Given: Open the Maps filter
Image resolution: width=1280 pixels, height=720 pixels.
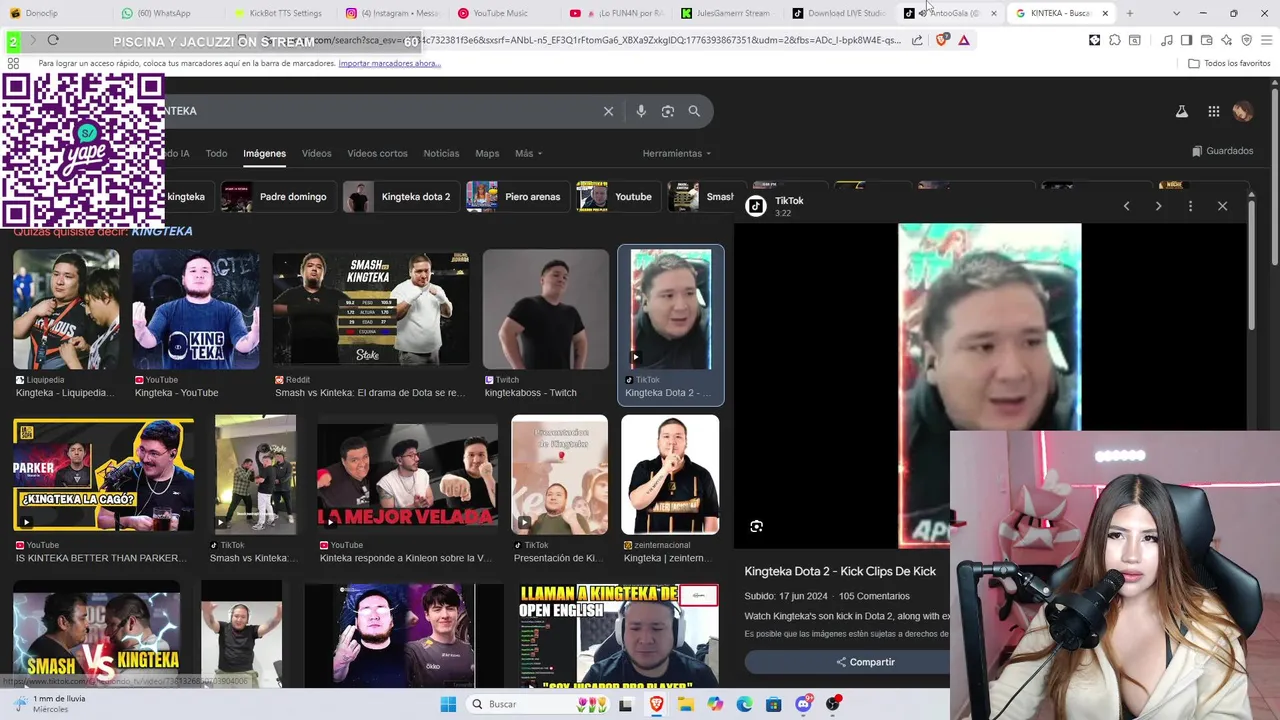Looking at the screenshot, I should (x=487, y=154).
